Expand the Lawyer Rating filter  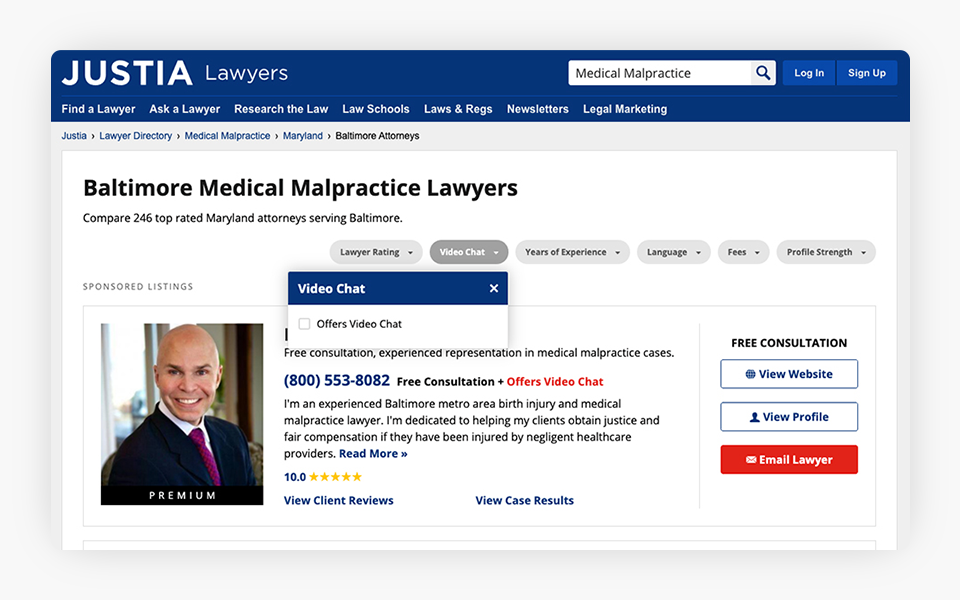376,252
